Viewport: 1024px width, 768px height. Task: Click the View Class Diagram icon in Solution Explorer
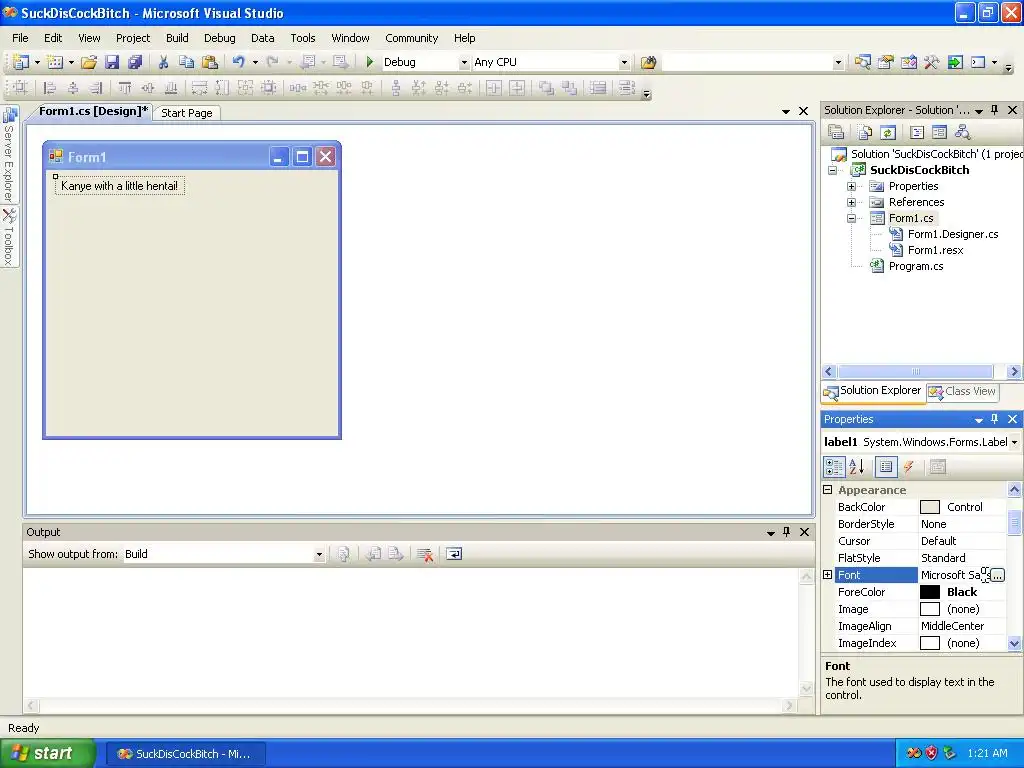coord(962,133)
